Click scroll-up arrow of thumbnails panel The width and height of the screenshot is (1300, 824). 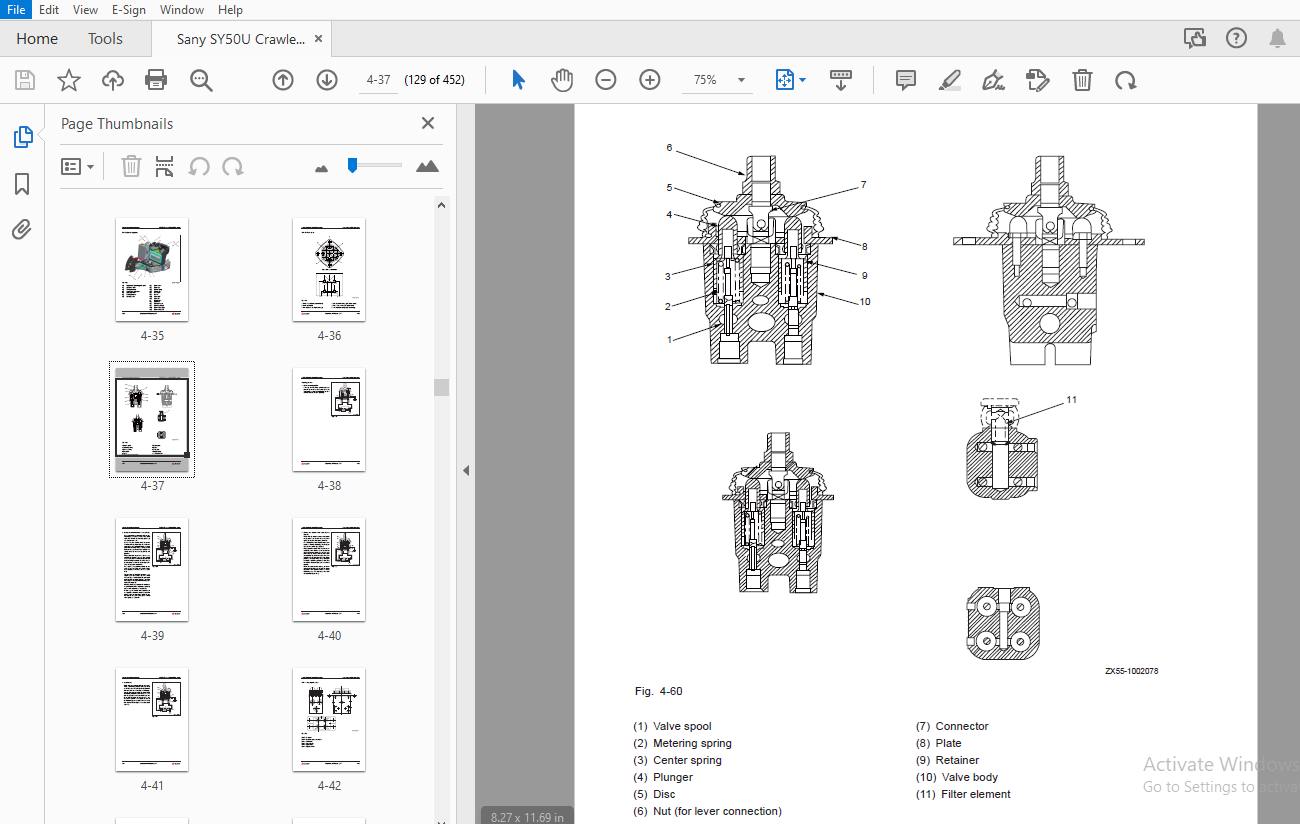tap(441, 205)
